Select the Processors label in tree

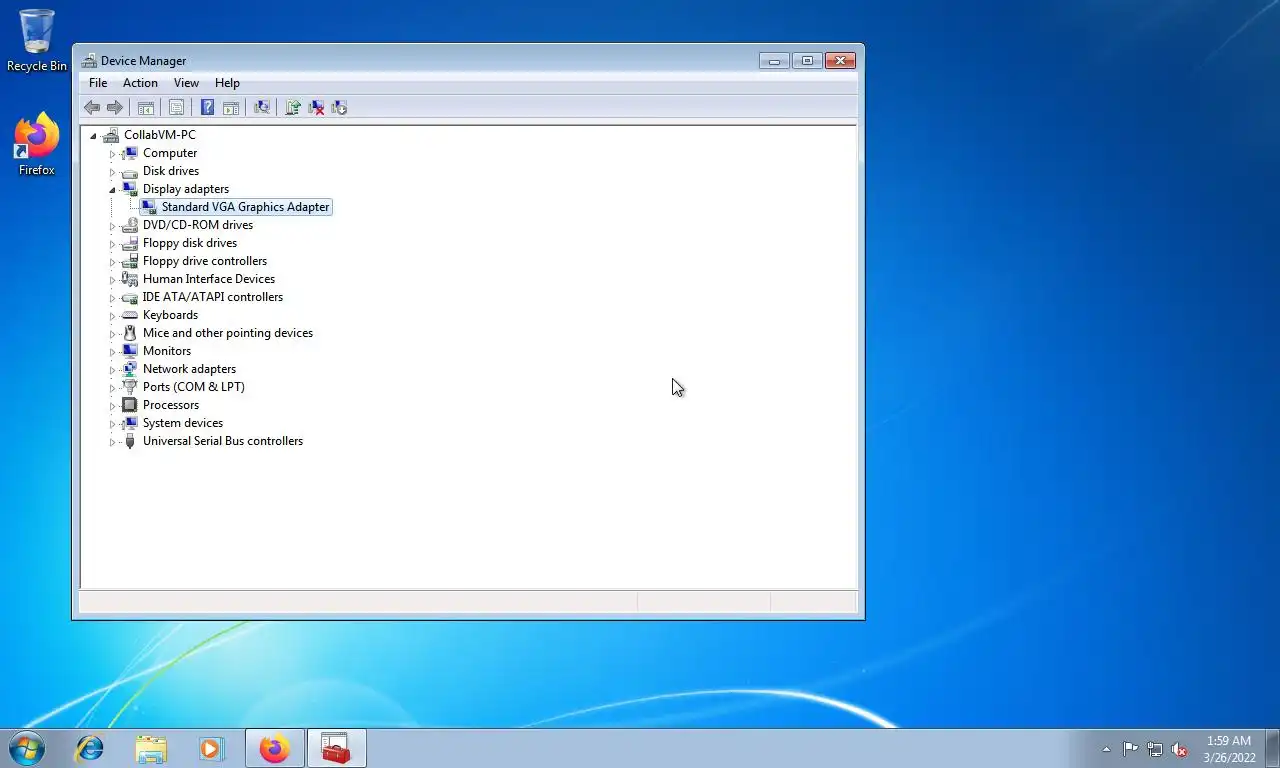(171, 405)
